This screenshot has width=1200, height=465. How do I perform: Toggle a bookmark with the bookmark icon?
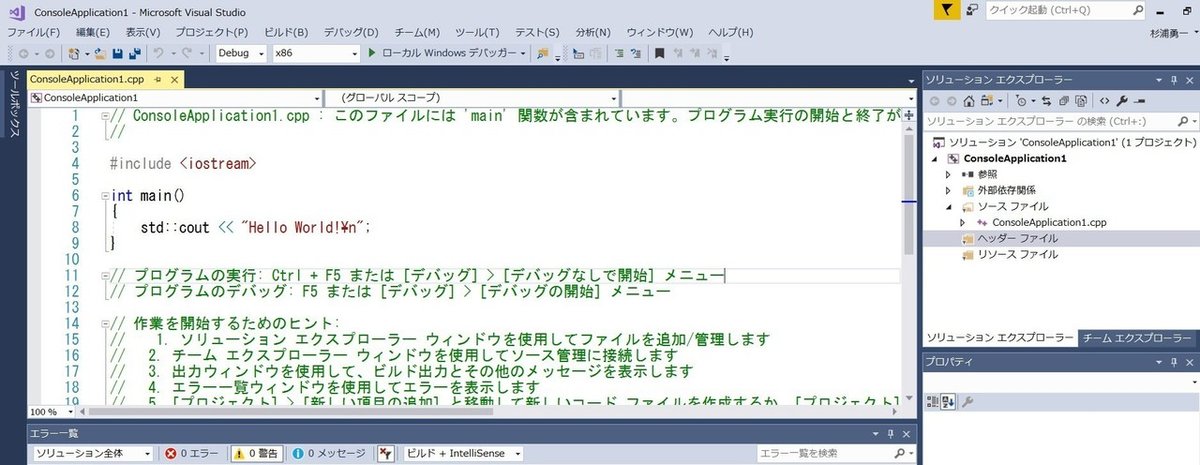point(660,53)
